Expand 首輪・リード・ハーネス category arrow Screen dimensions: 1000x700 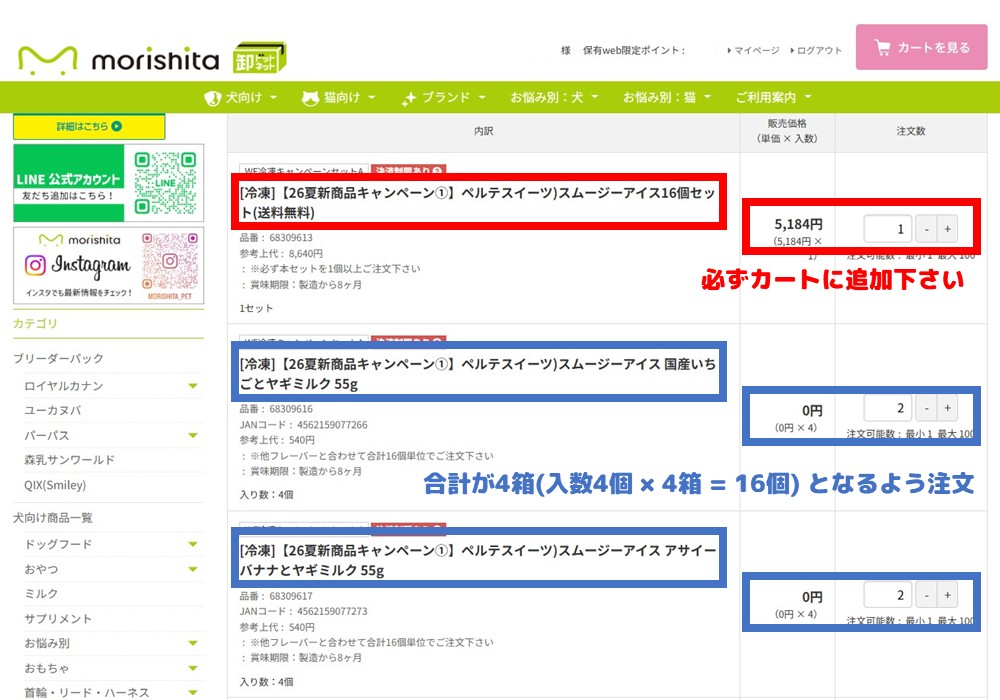pos(193,692)
